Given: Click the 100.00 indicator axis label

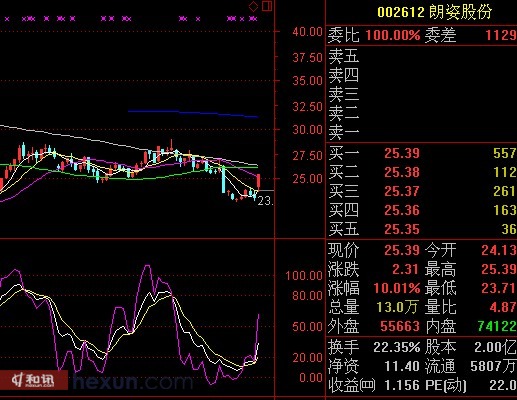Looking at the screenshot, I should 304,276.
